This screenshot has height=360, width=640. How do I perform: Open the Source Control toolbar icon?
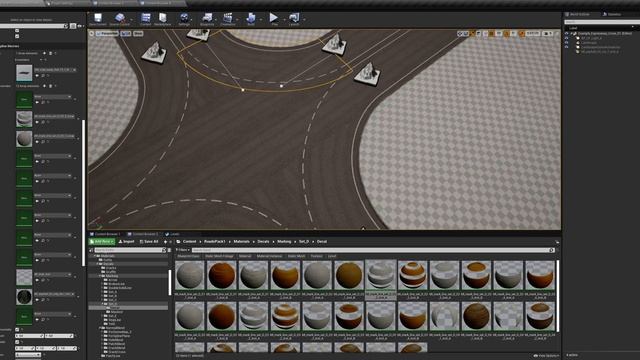(x=120, y=19)
